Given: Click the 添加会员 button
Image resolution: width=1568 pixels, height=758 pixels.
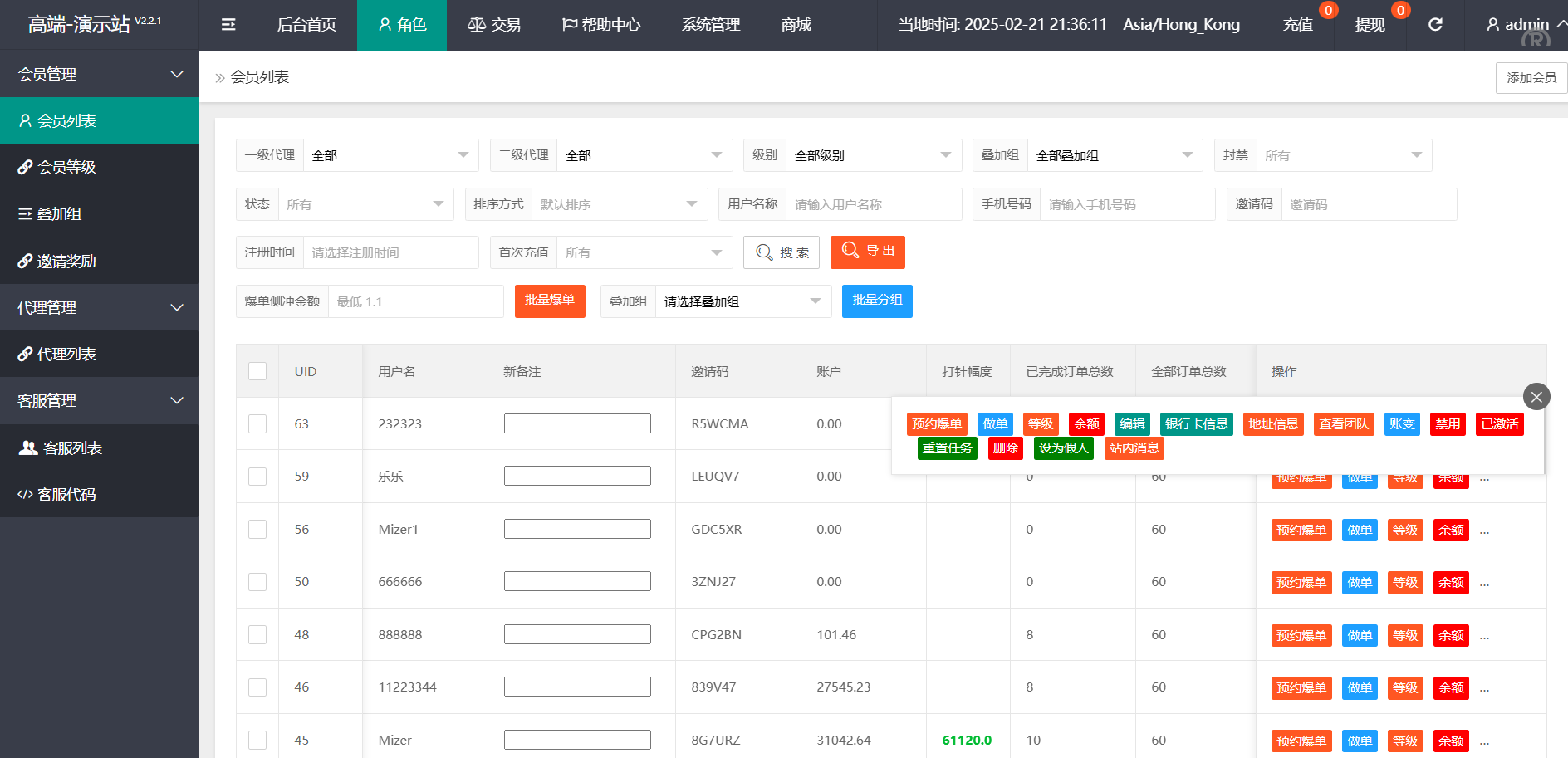Looking at the screenshot, I should (1531, 77).
